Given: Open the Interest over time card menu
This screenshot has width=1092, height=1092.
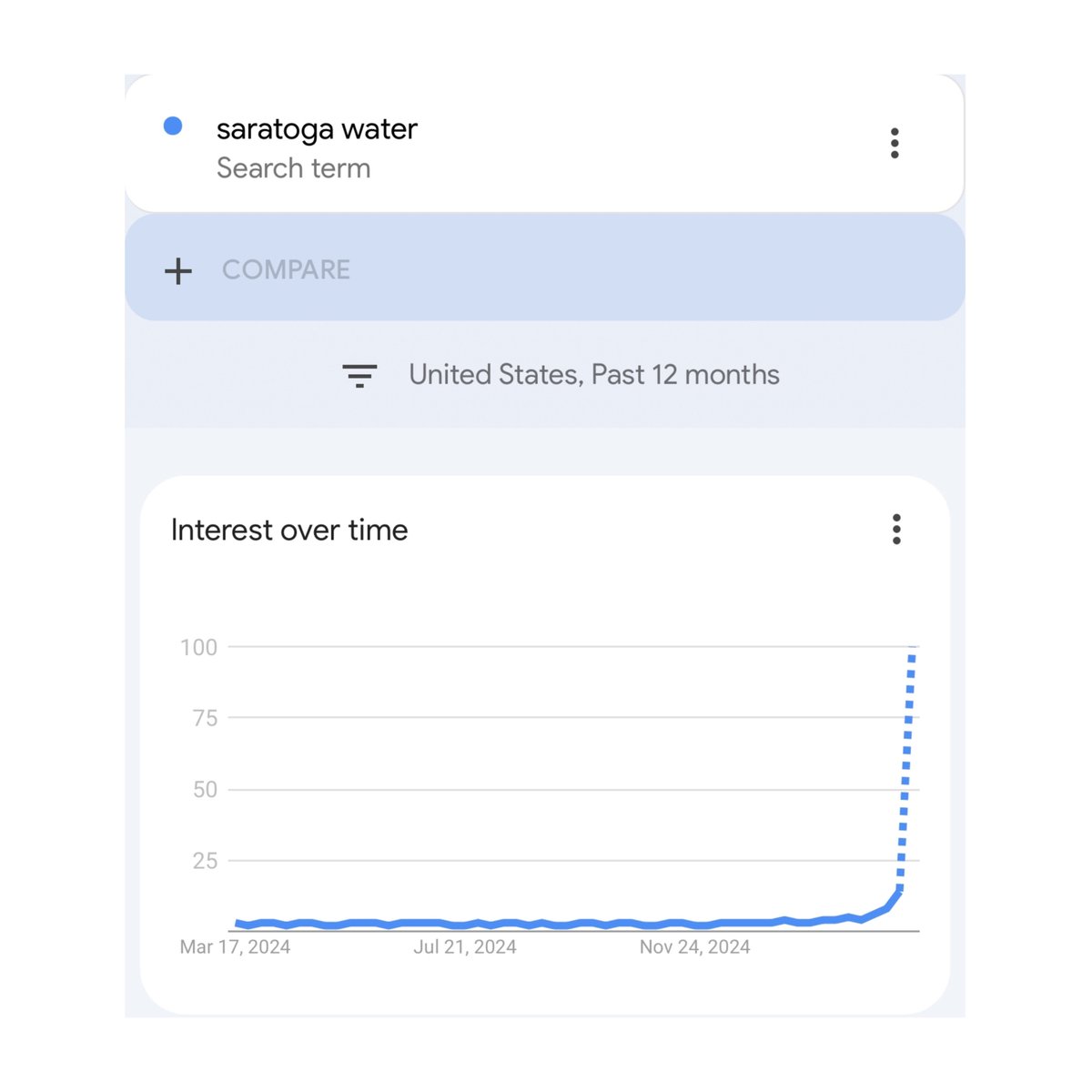Looking at the screenshot, I should tap(896, 530).
